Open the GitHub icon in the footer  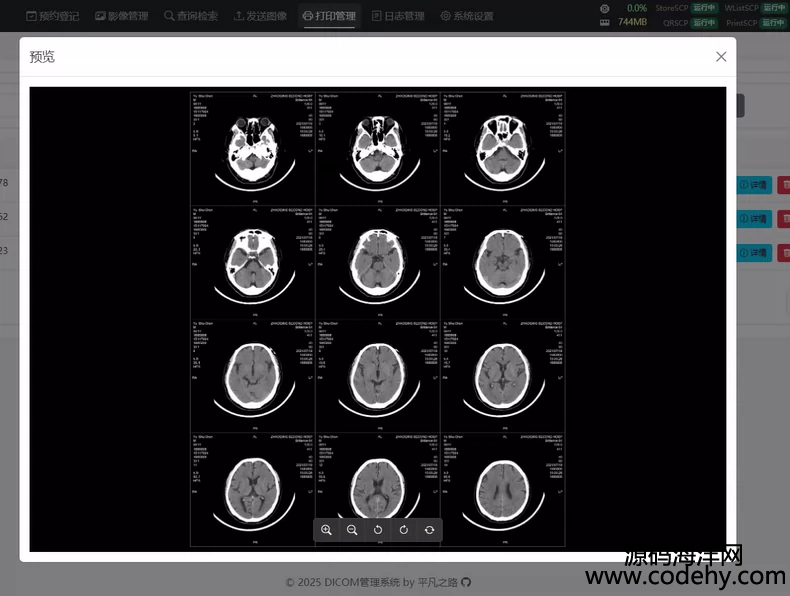tap(466, 582)
